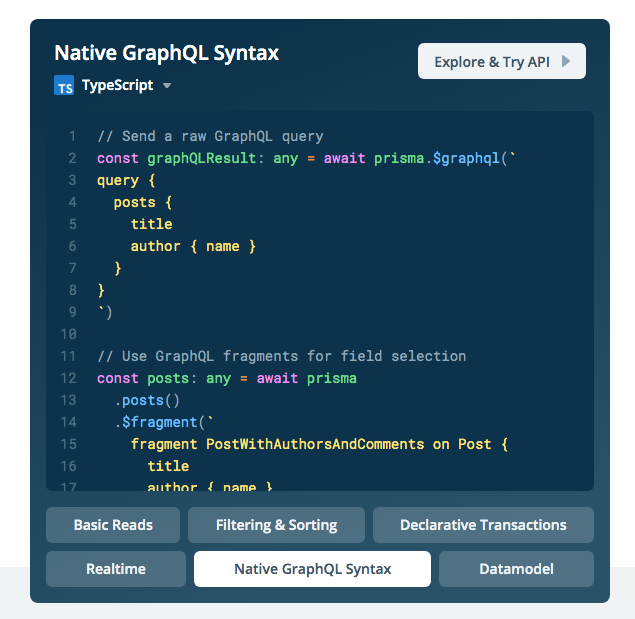Open the Datamodel tab
The height and width of the screenshot is (619, 635).
(516, 569)
